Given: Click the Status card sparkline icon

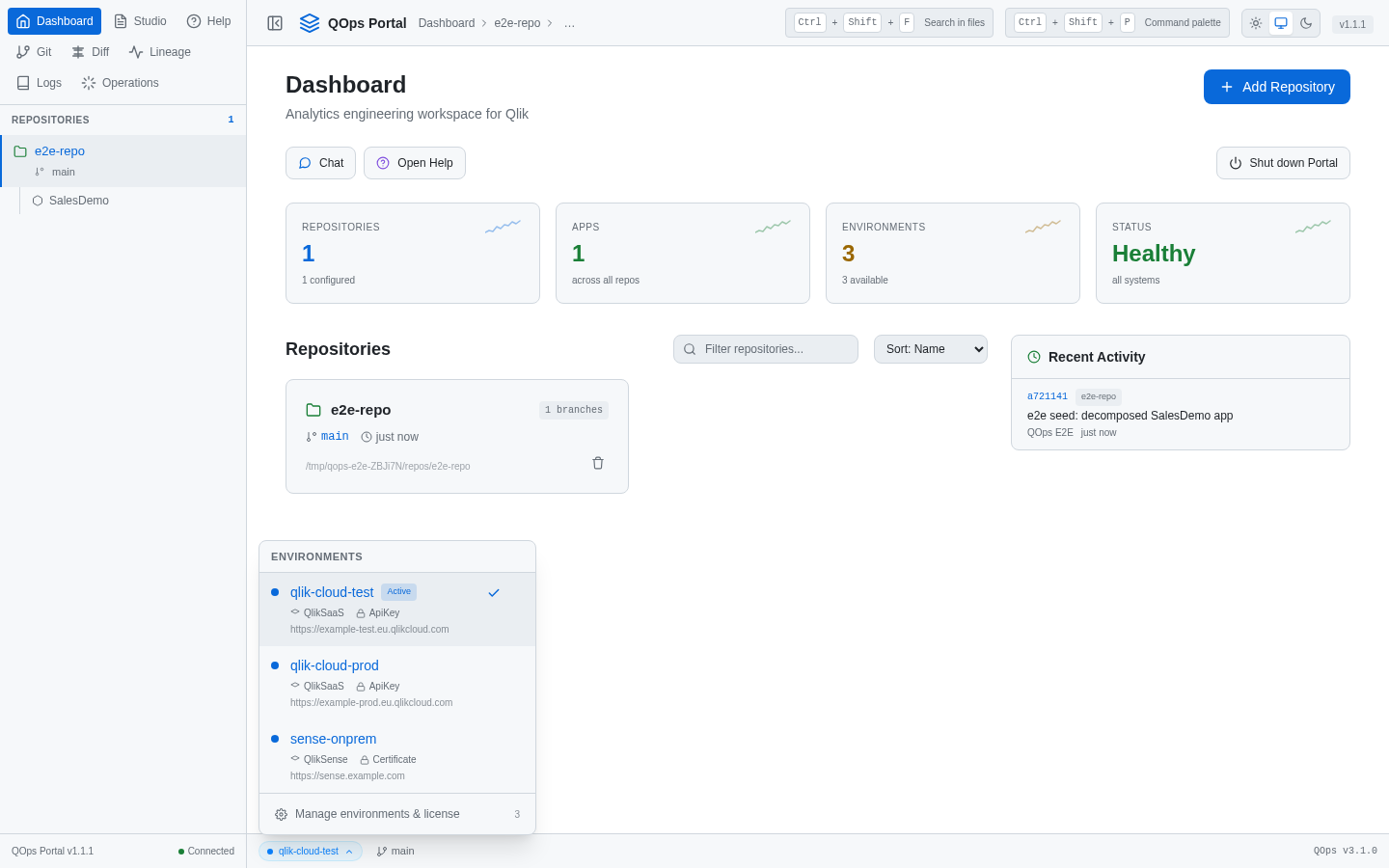Looking at the screenshot, I should point(1313,227).
